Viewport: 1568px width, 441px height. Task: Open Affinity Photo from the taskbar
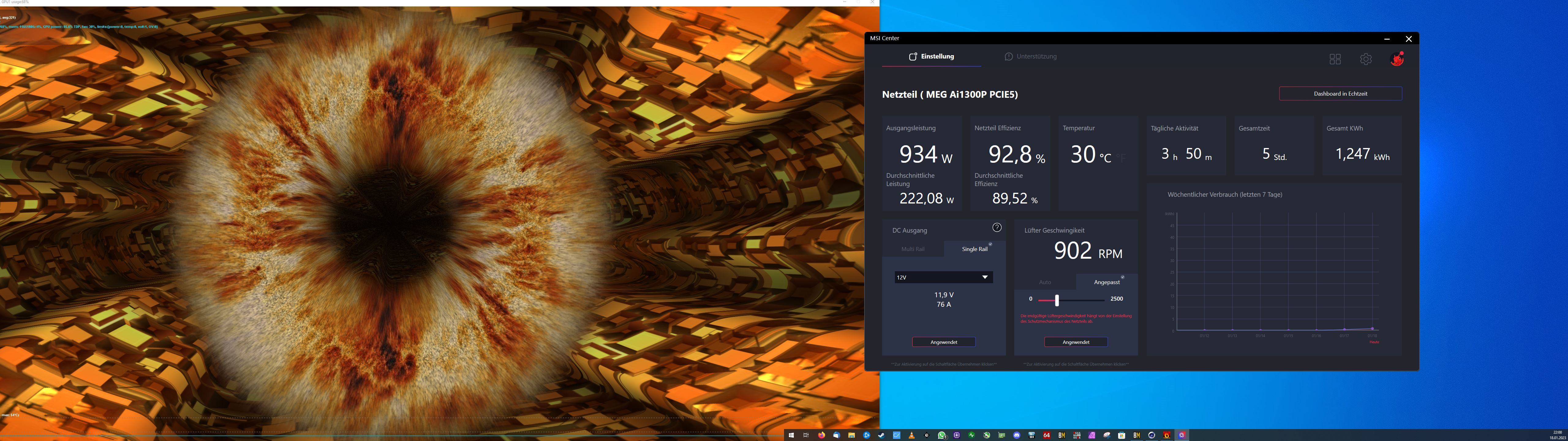coord(1092,435)
